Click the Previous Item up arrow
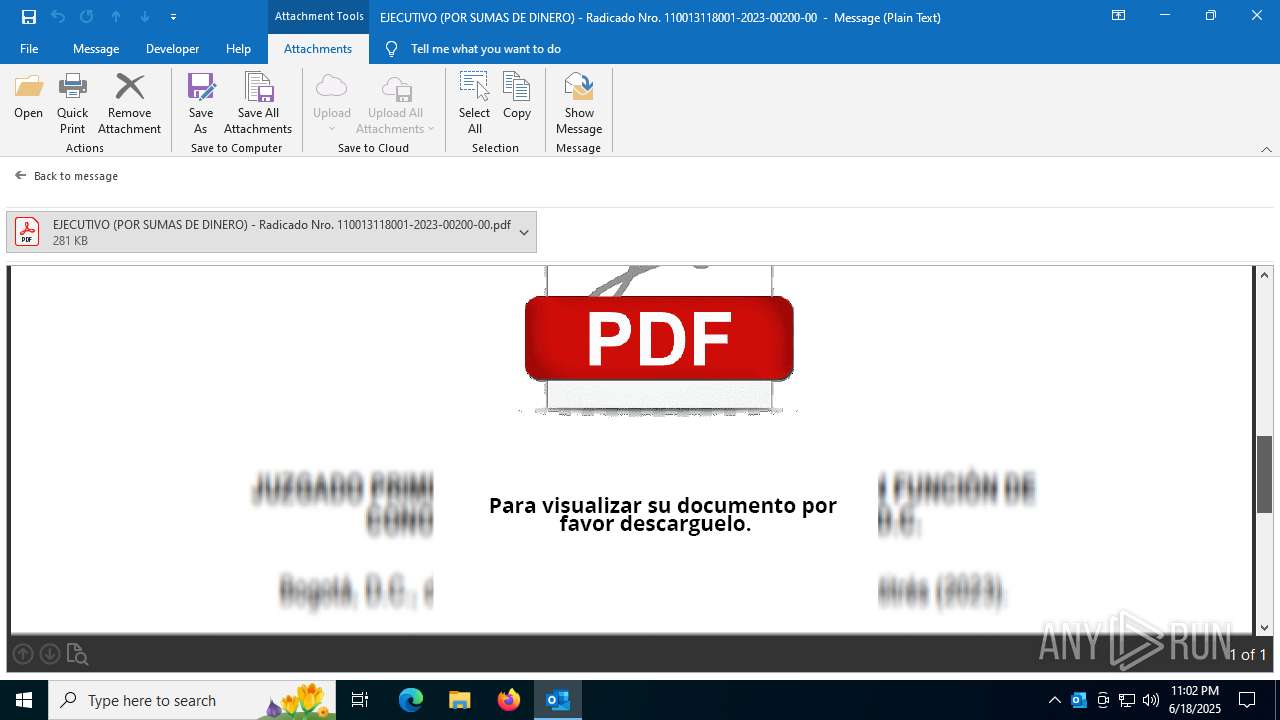1280x720 pixels. (x=116, y=17)
